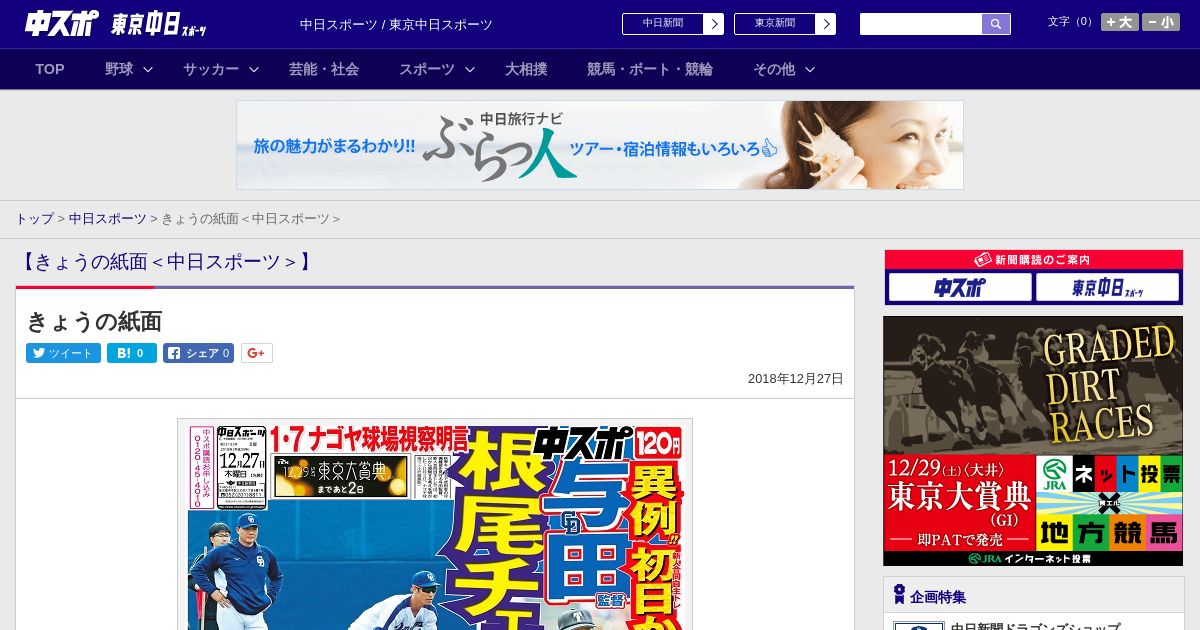
Task: Click the Google+ share button
Action: pos(257,353)
